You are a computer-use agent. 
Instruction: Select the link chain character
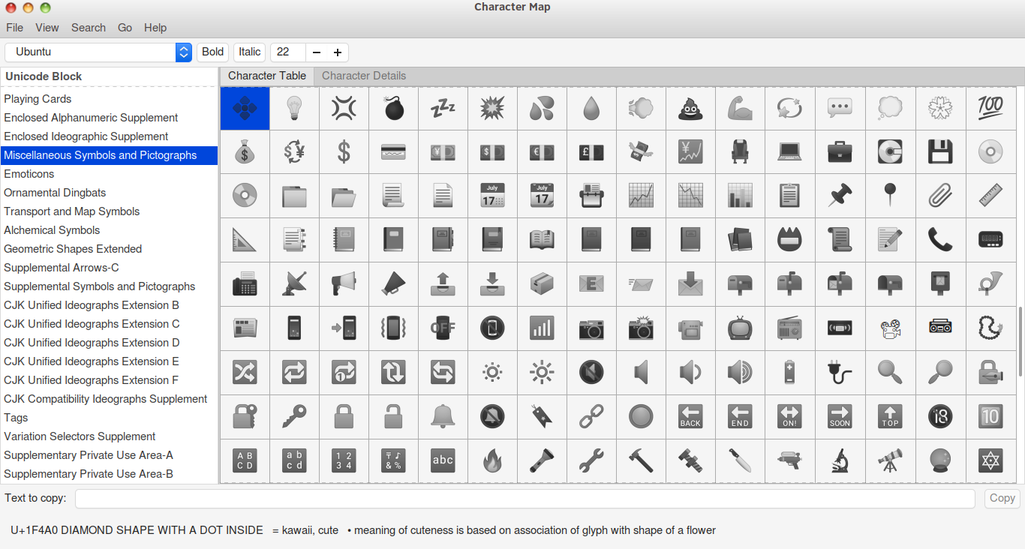click(591, 416)
